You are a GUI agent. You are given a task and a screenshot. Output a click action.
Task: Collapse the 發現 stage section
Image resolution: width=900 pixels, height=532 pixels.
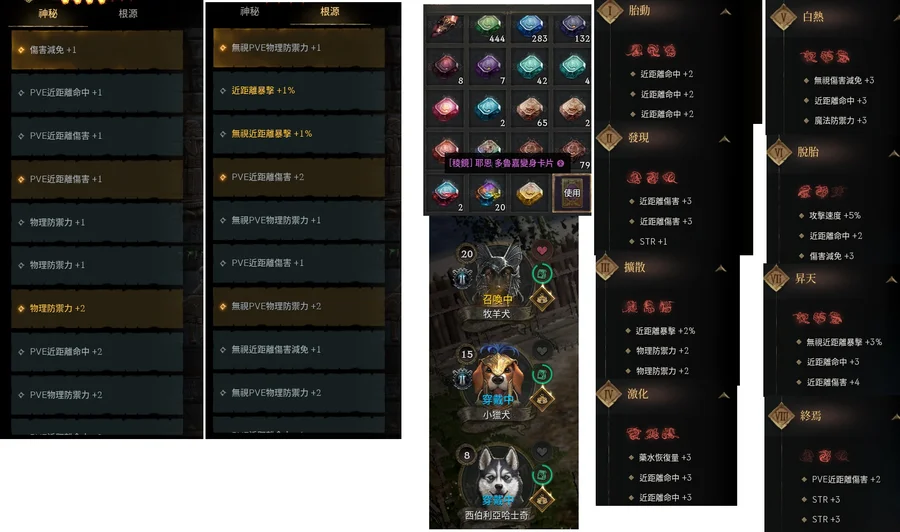coord(724,139)
